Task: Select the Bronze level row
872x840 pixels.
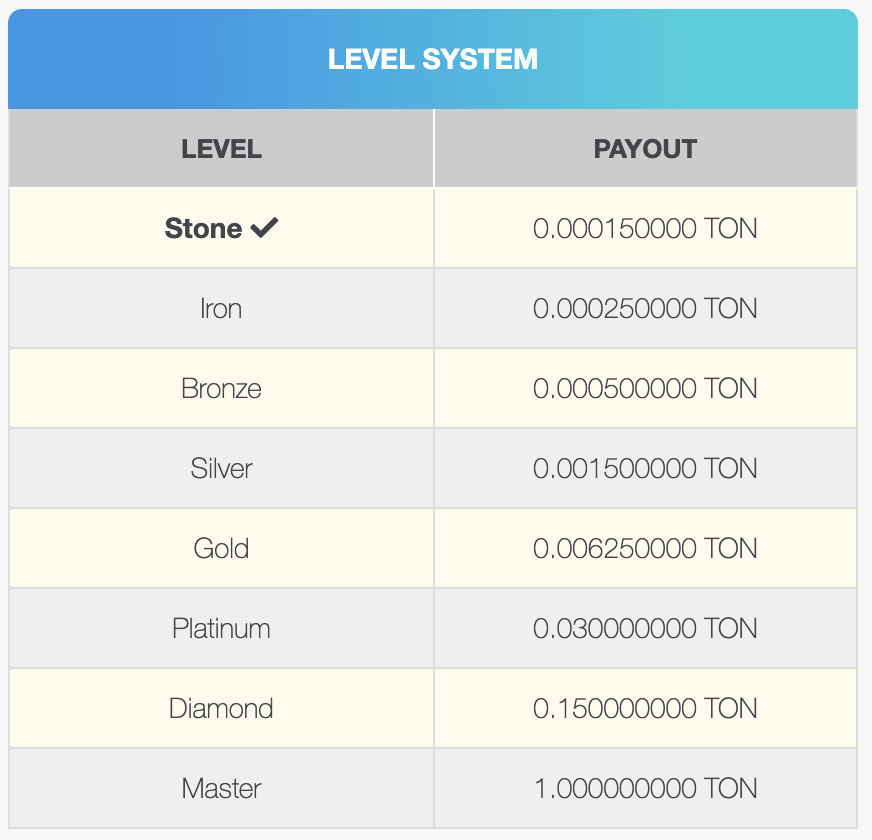Action: point(221,388)
